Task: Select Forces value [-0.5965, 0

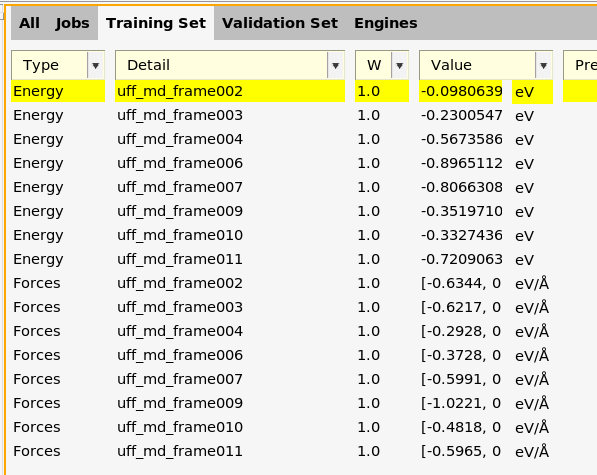Action: [461, 451]
